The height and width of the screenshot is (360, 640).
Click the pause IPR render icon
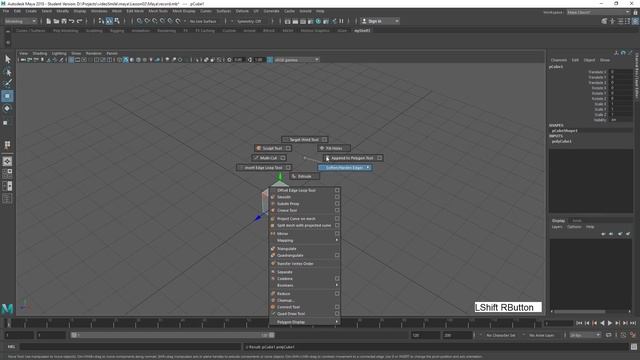click(342, 21)
